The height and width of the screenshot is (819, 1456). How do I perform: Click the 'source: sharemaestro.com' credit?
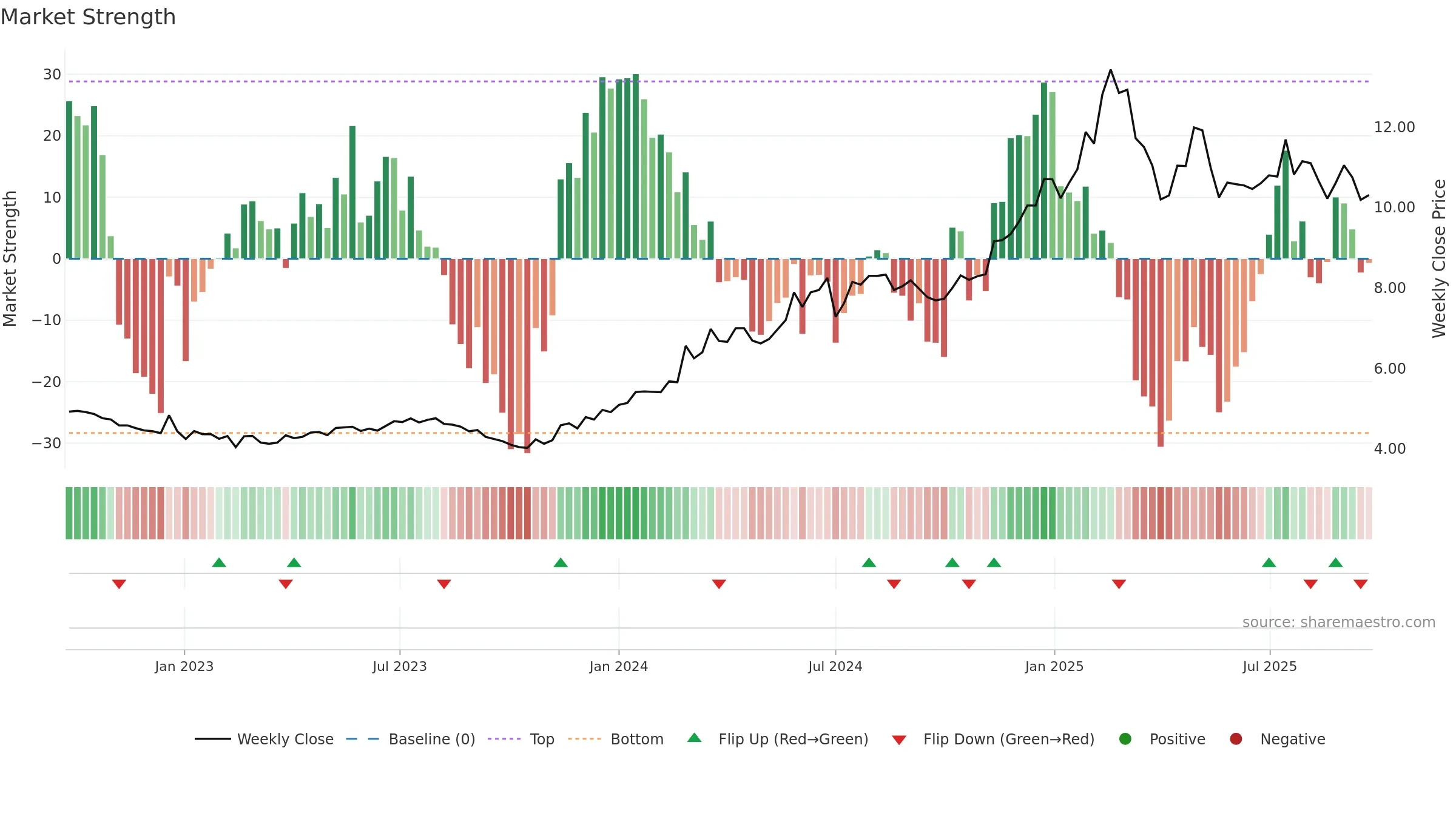coord(1339,622)
